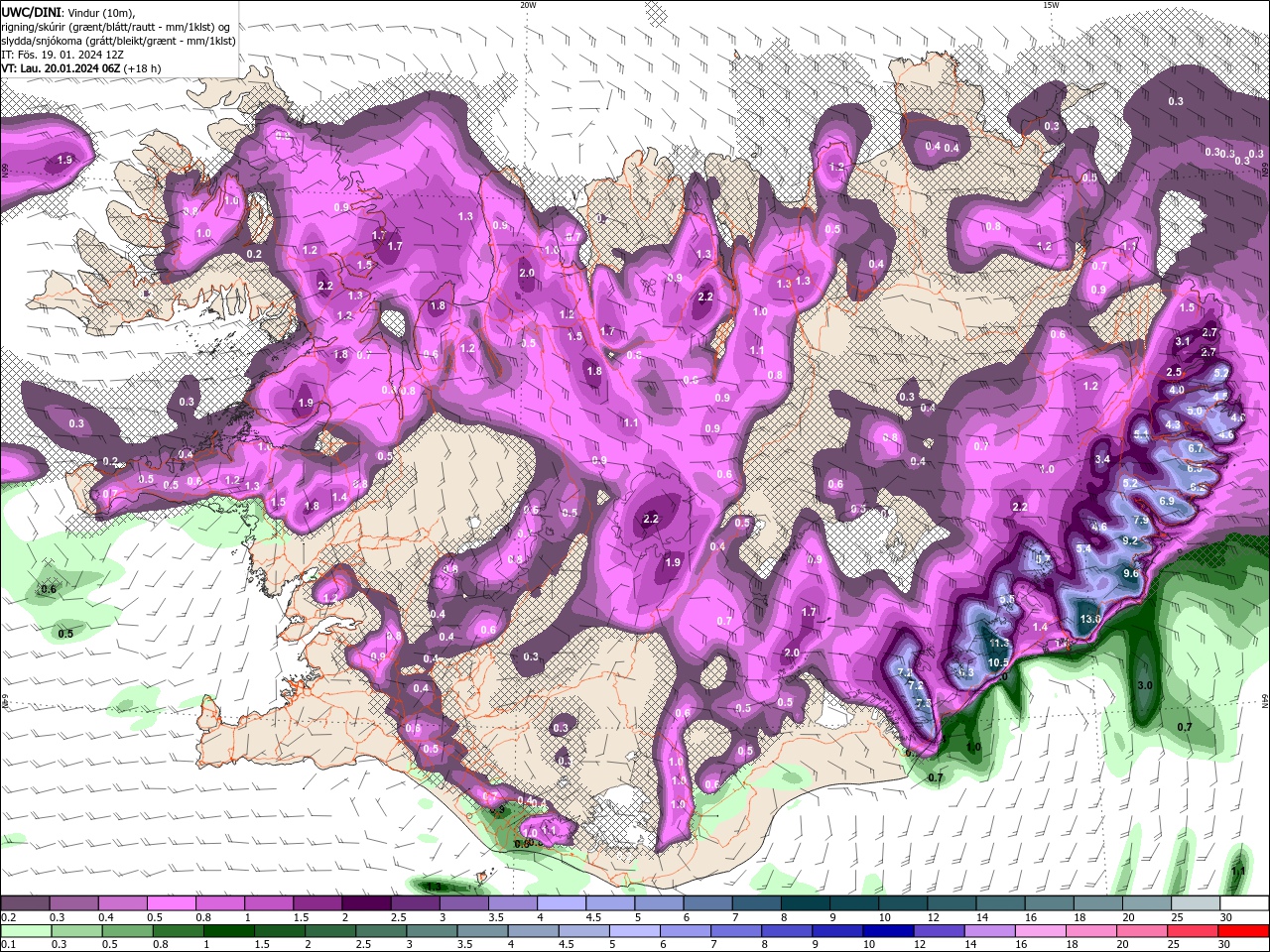Screen dimensions: 1270x952
Task: Click the snow-scale swatch between 0.2 and 0.3
Action: pyautogui.click(x=25, y=903)
